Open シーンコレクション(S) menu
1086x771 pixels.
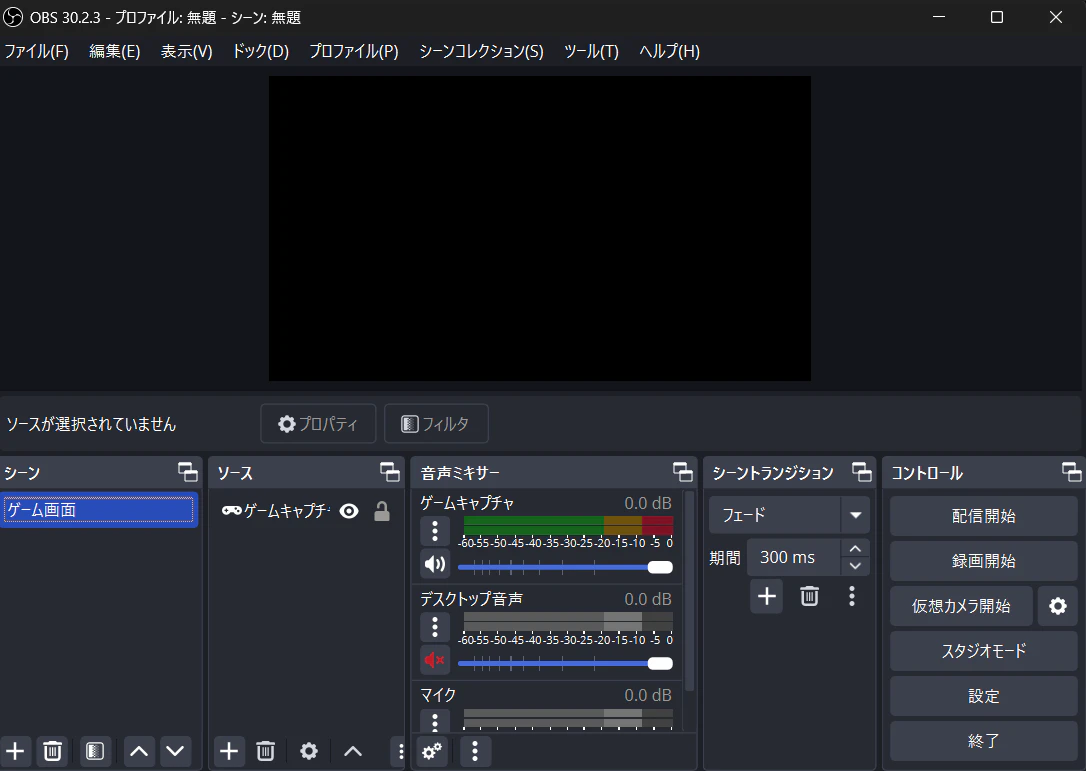click(x=481, y=51)
